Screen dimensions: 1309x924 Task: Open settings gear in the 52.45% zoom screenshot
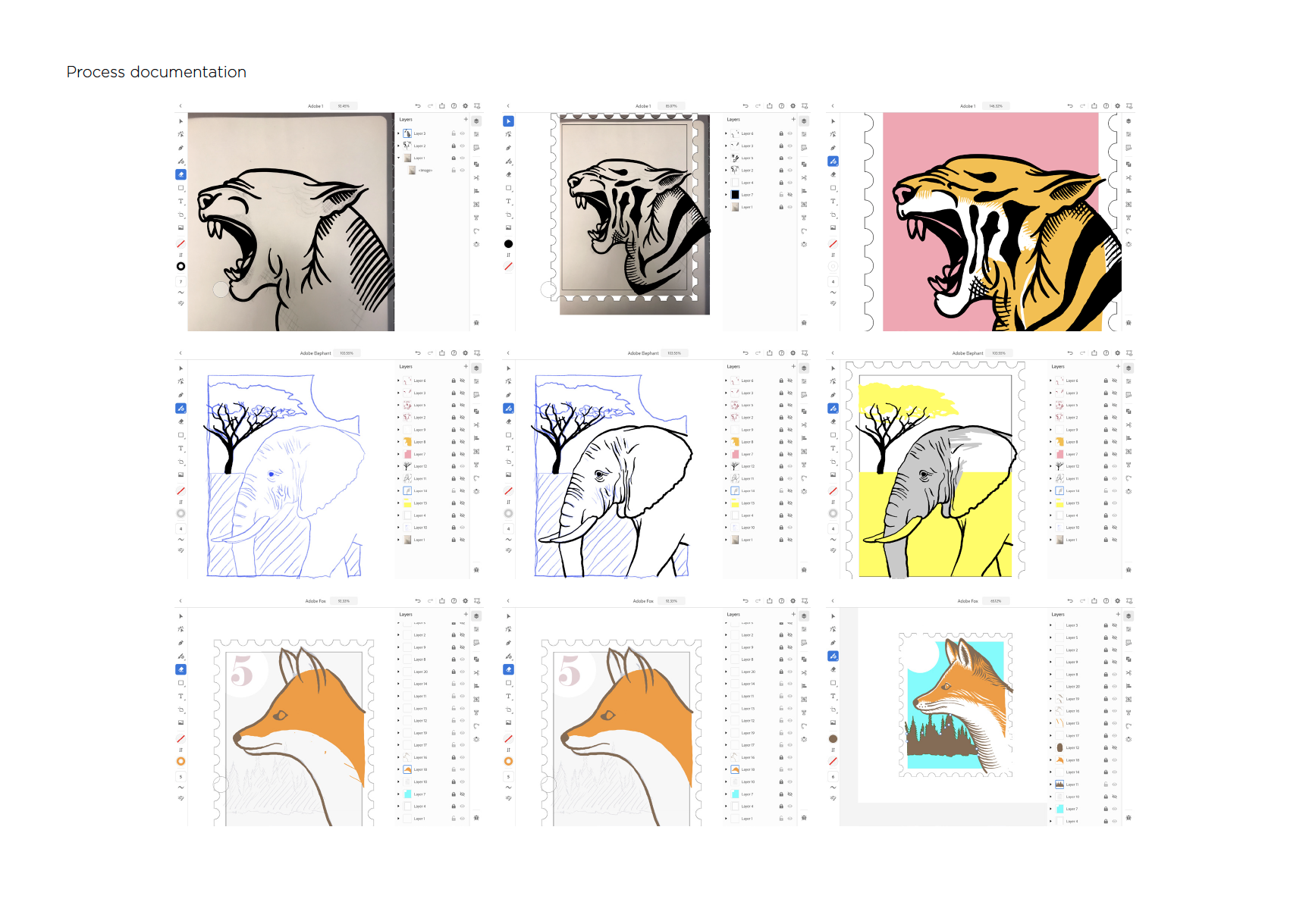pyautogui.click(x=465, y=106)
